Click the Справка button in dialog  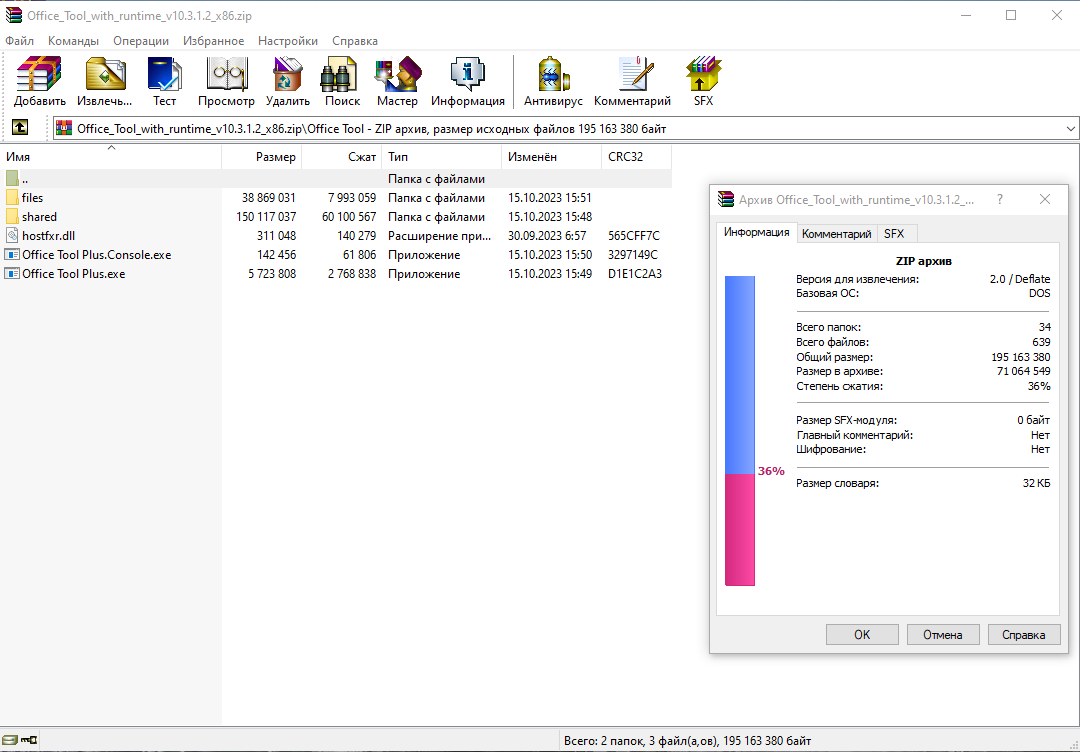[x=1024, y=634]
